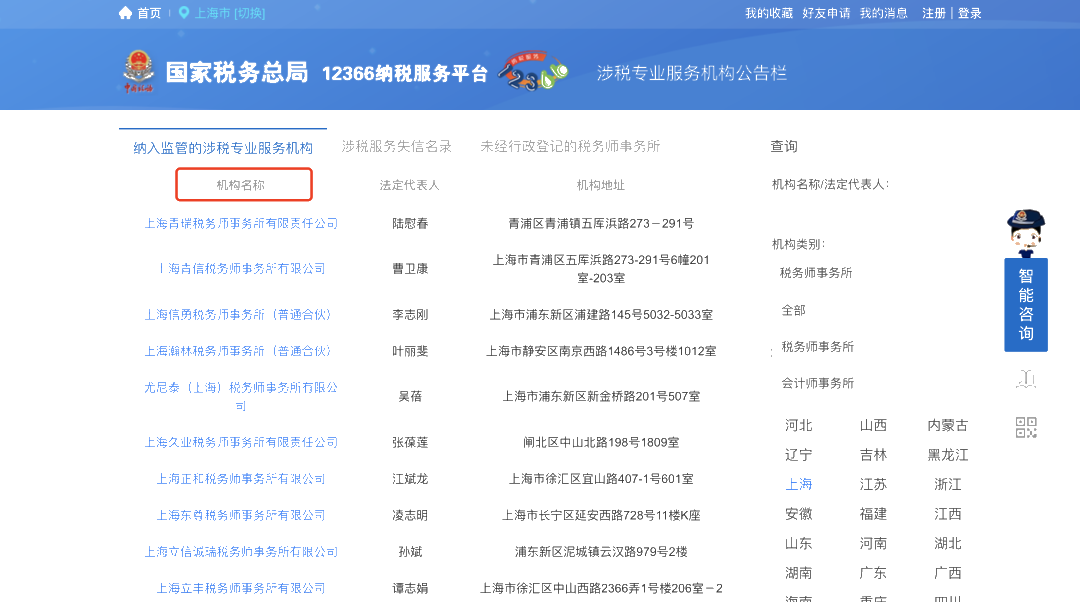This screenshot has height=602, width=1080.
Task: Open the 智能咨询 panel
Action: pos(1026,303)
